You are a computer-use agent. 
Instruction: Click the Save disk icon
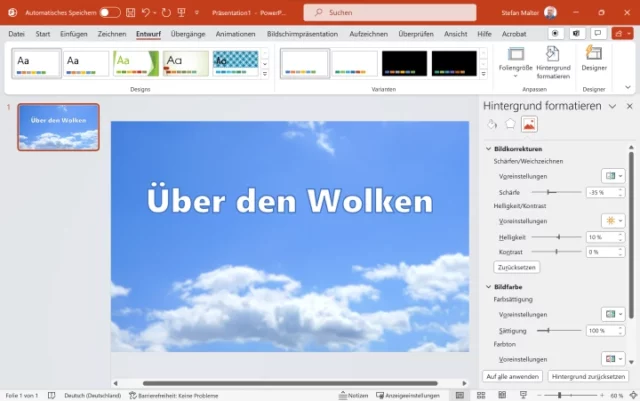pos(131,13)
